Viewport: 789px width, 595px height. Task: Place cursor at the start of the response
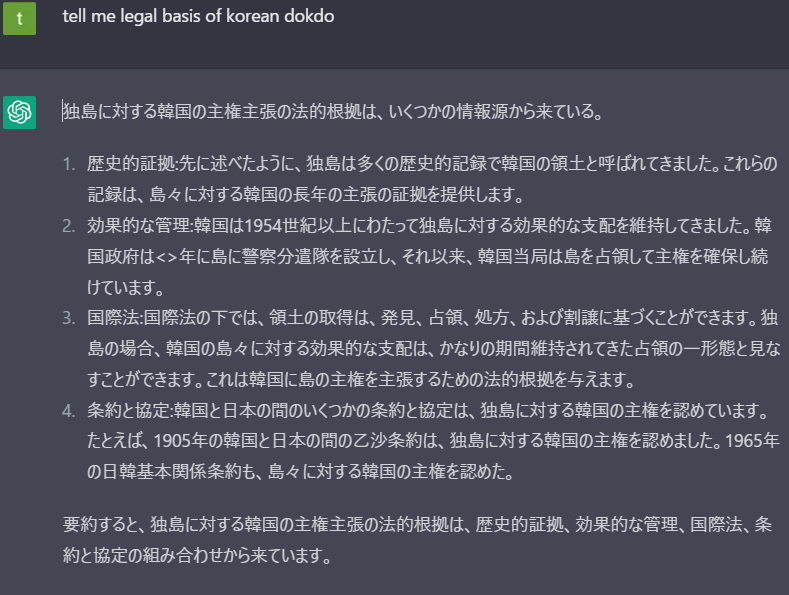coord(63,111)
